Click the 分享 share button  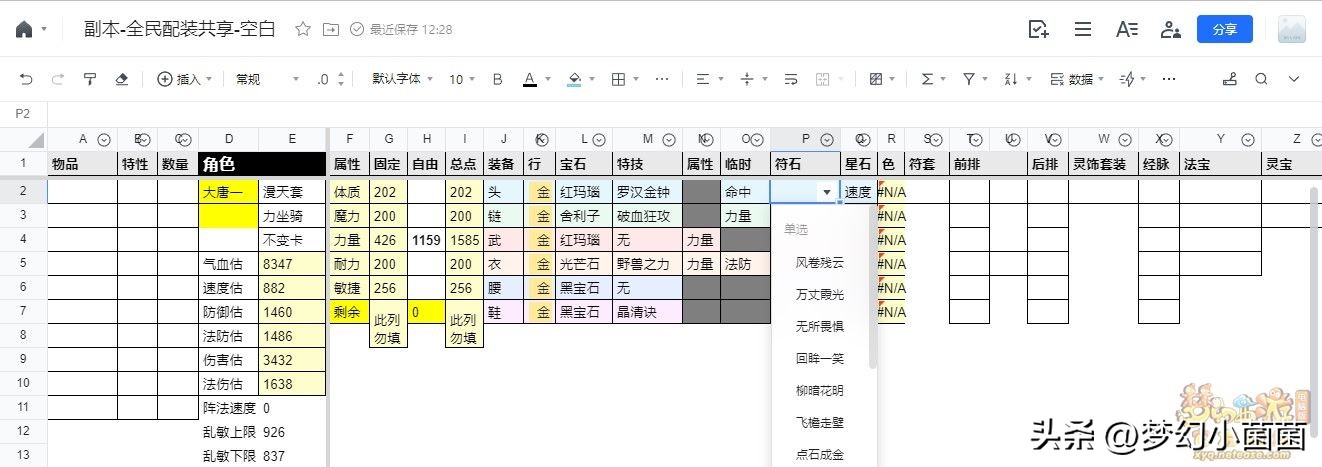coord(1225,29)
